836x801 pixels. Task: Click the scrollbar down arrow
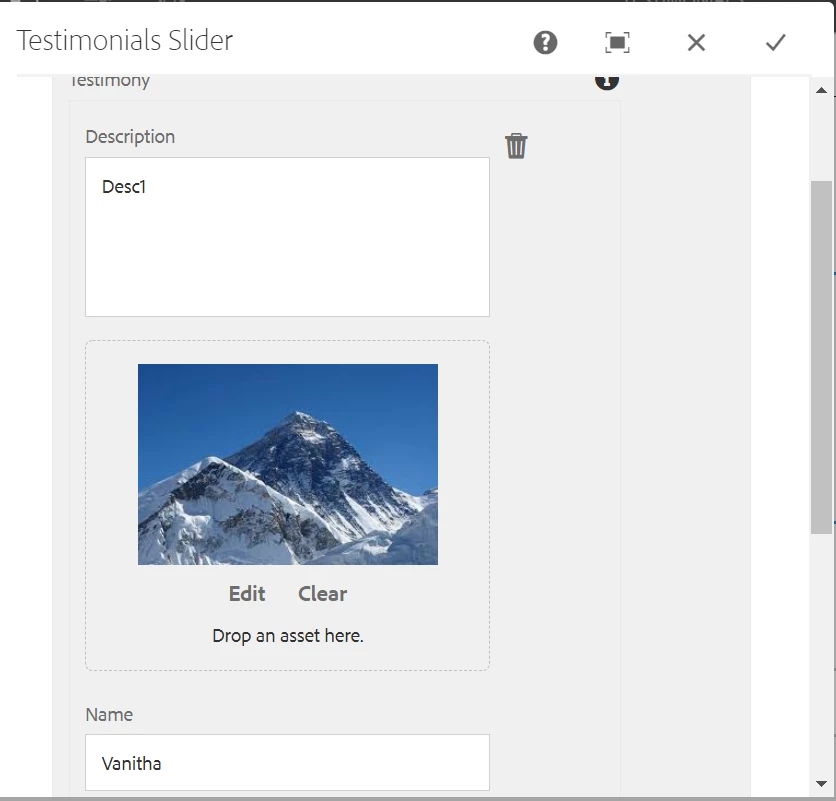(821, 783)
